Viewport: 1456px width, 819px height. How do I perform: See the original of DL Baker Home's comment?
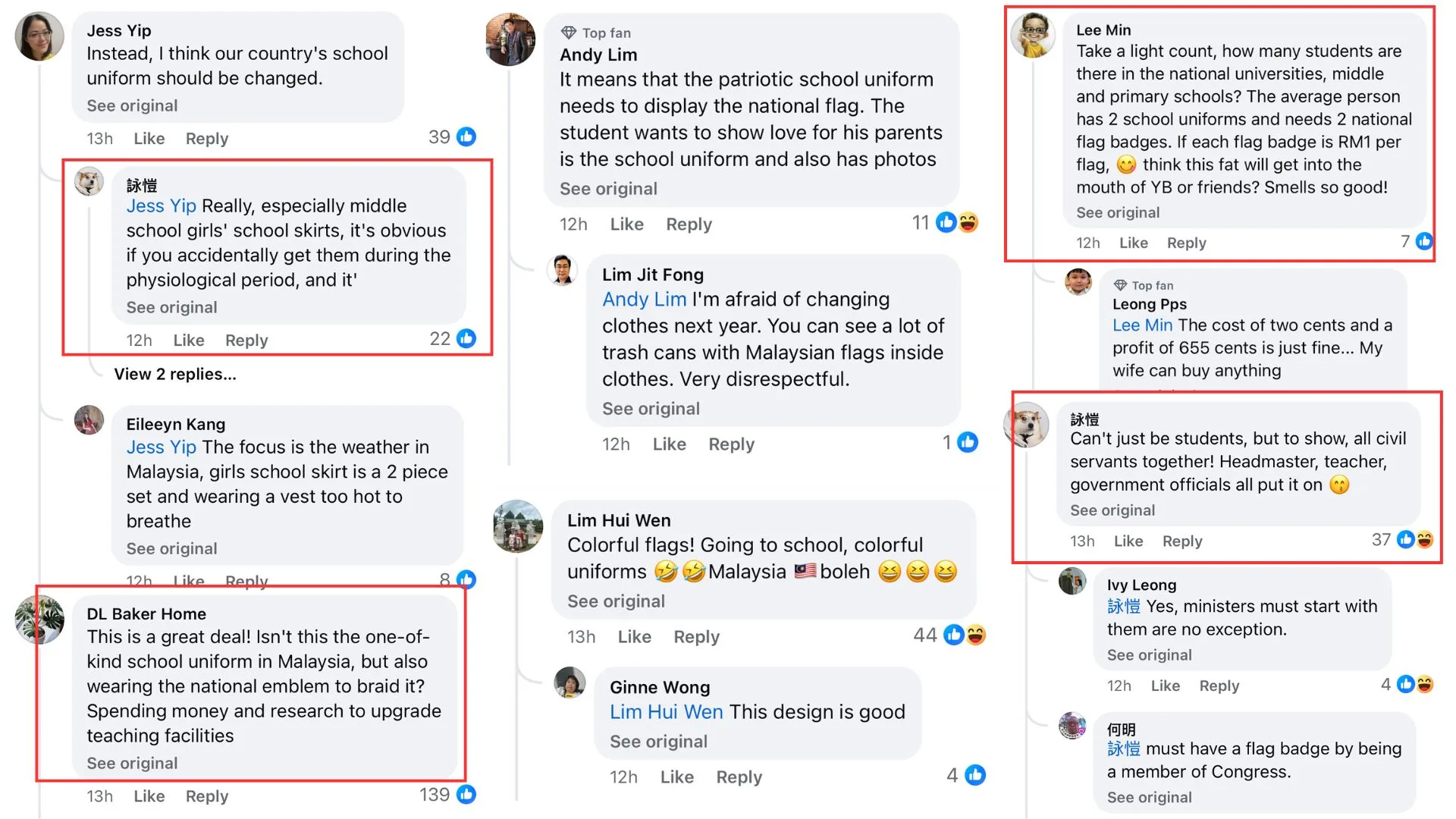point(132,764)
